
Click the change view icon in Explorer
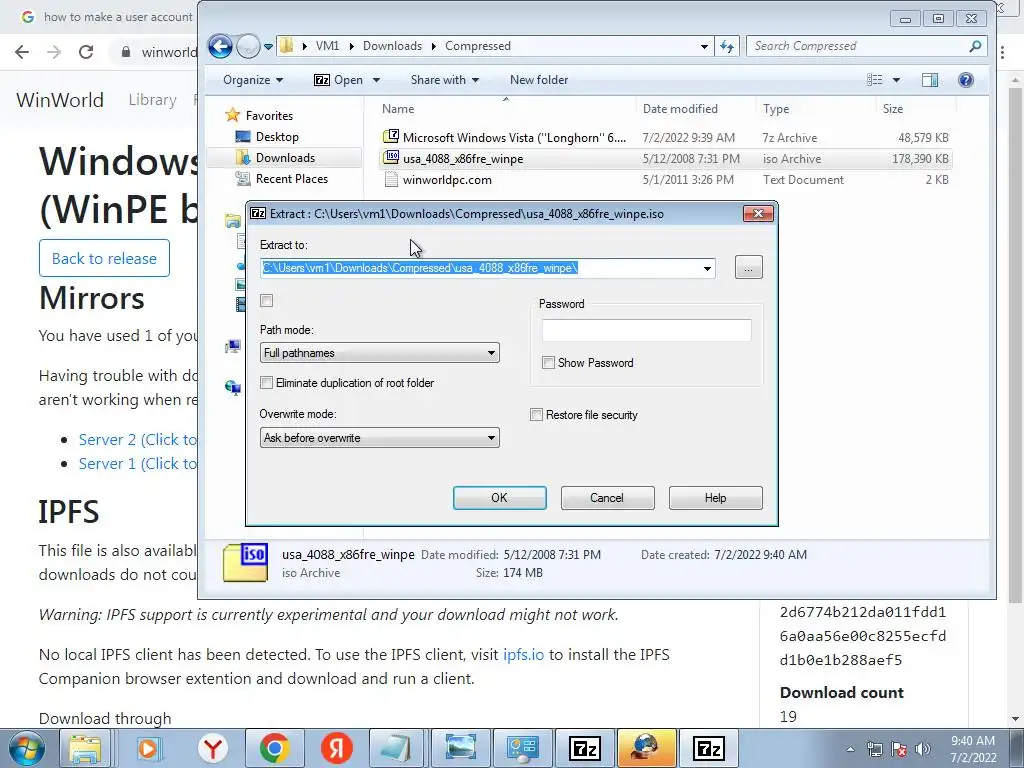(x=874, y=80)
